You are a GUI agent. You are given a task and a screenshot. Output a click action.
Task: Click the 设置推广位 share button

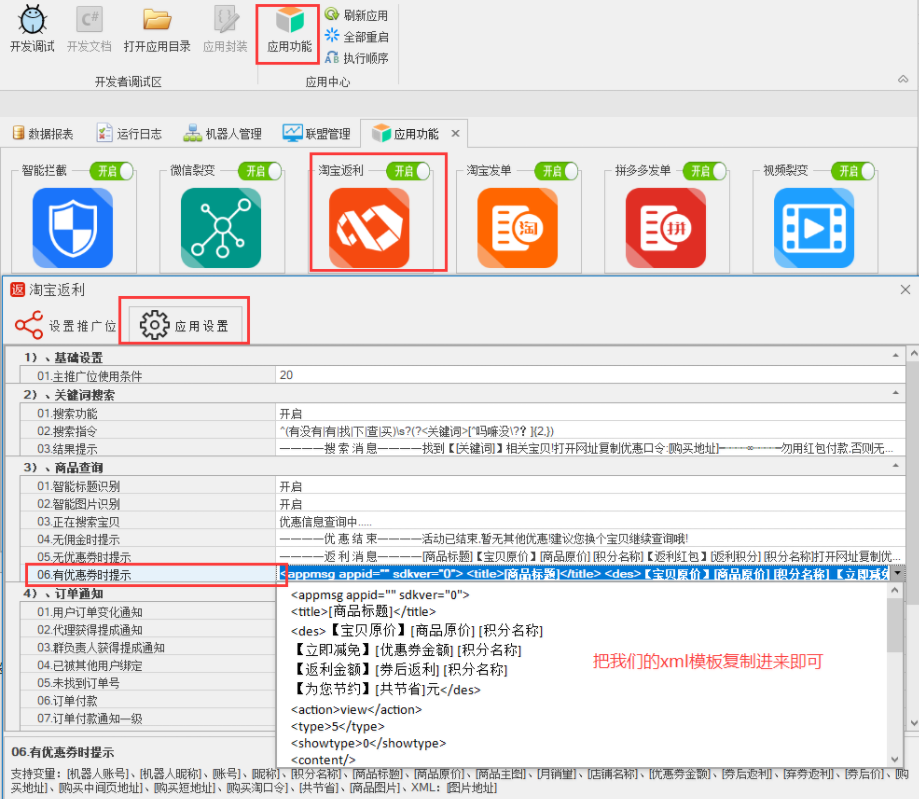pyautogui.click(x=66, y=325)
